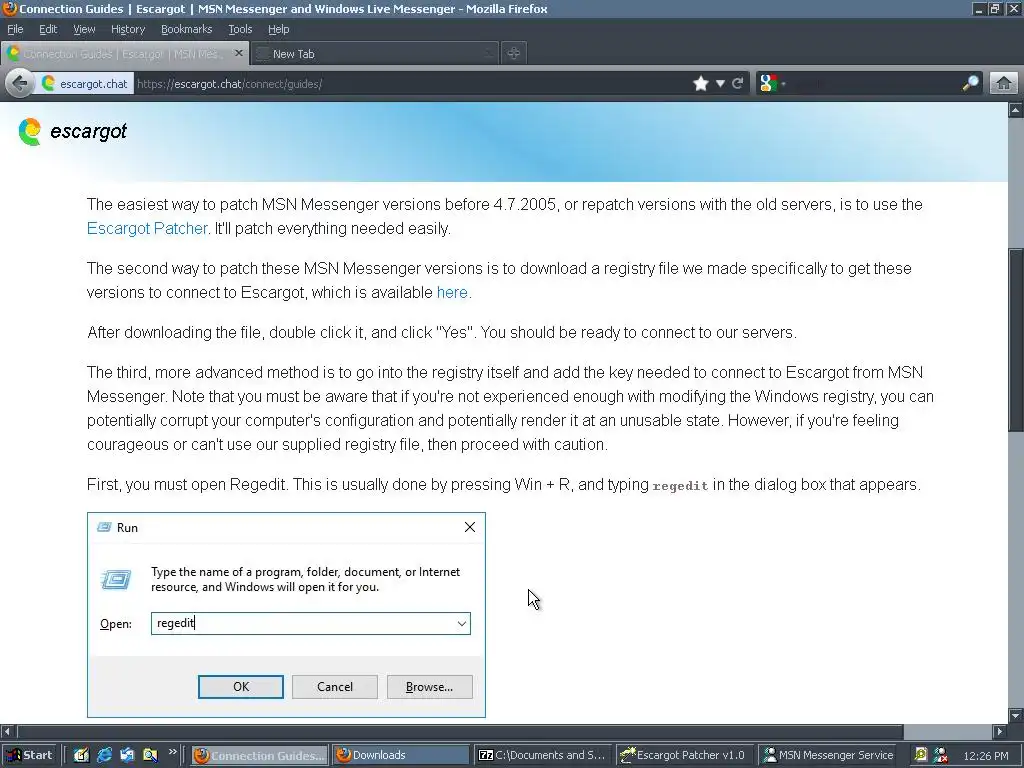The width and height of the screenshot is (1024, 768).
Task: Go back with the Firefox back arrow
Action: [19, 84]
